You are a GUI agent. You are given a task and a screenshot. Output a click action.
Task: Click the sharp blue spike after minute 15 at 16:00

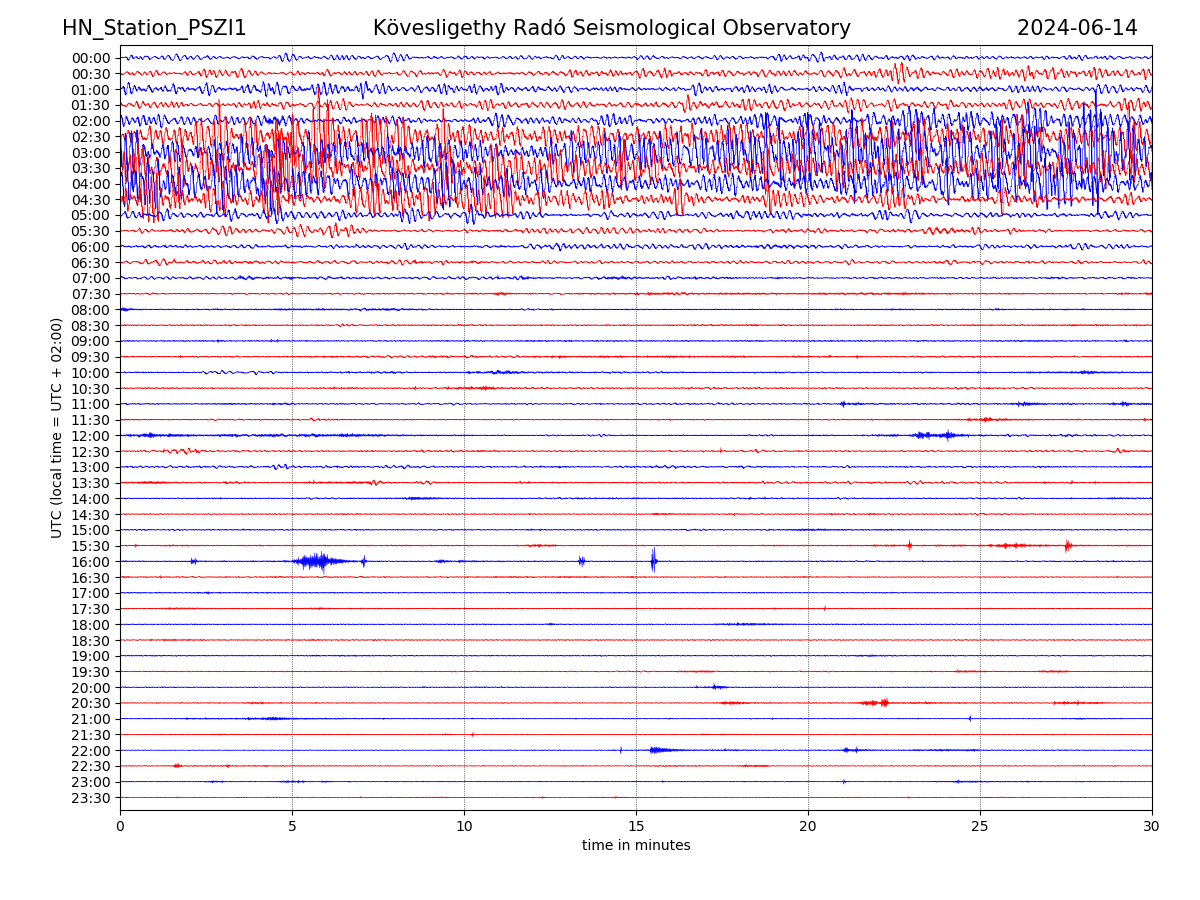pyautogui.click(x=653, y=560)
